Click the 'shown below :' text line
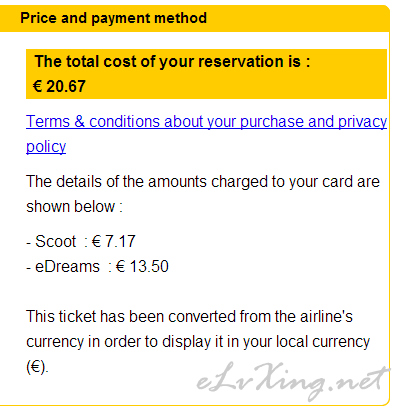The image size is (401, 414). click(x=74, y=207)
